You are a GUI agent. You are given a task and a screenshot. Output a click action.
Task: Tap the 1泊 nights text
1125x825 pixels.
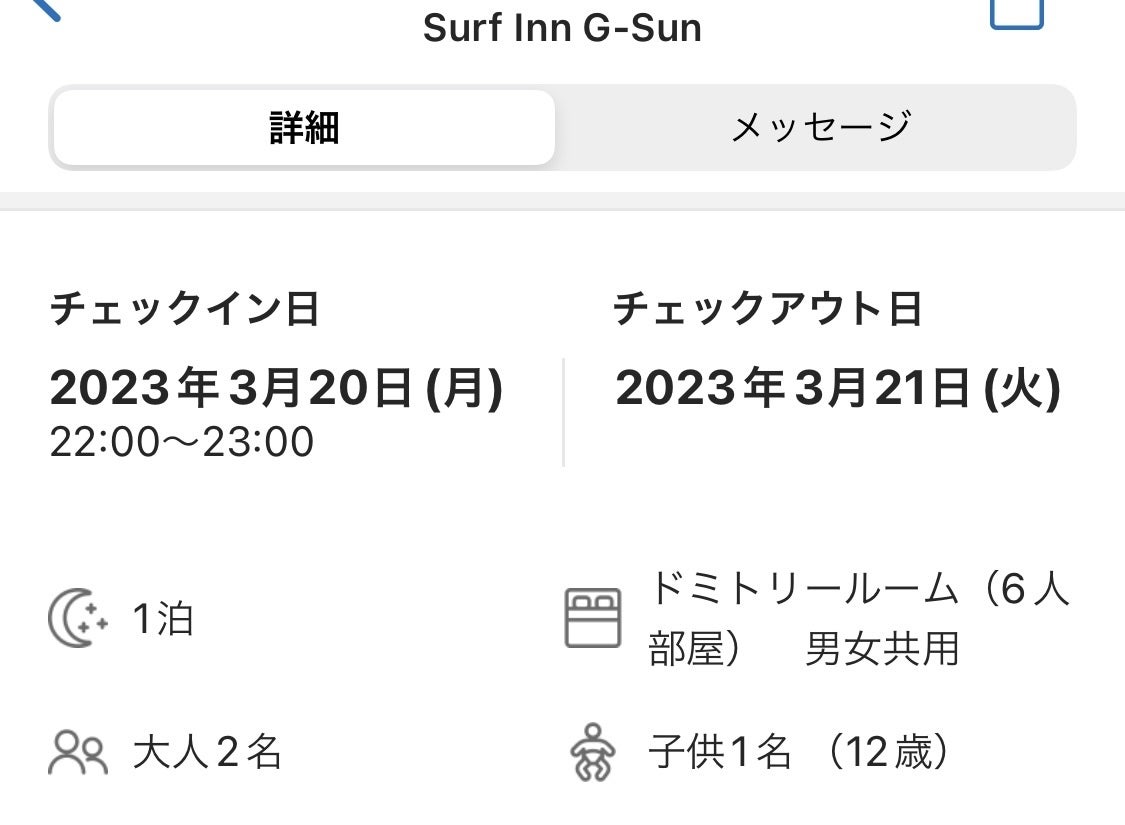coord(163,620)
